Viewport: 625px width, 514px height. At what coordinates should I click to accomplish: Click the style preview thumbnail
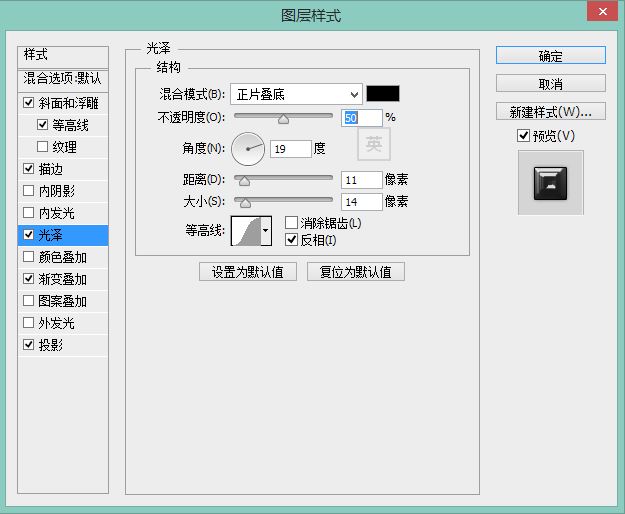[550, 183]
